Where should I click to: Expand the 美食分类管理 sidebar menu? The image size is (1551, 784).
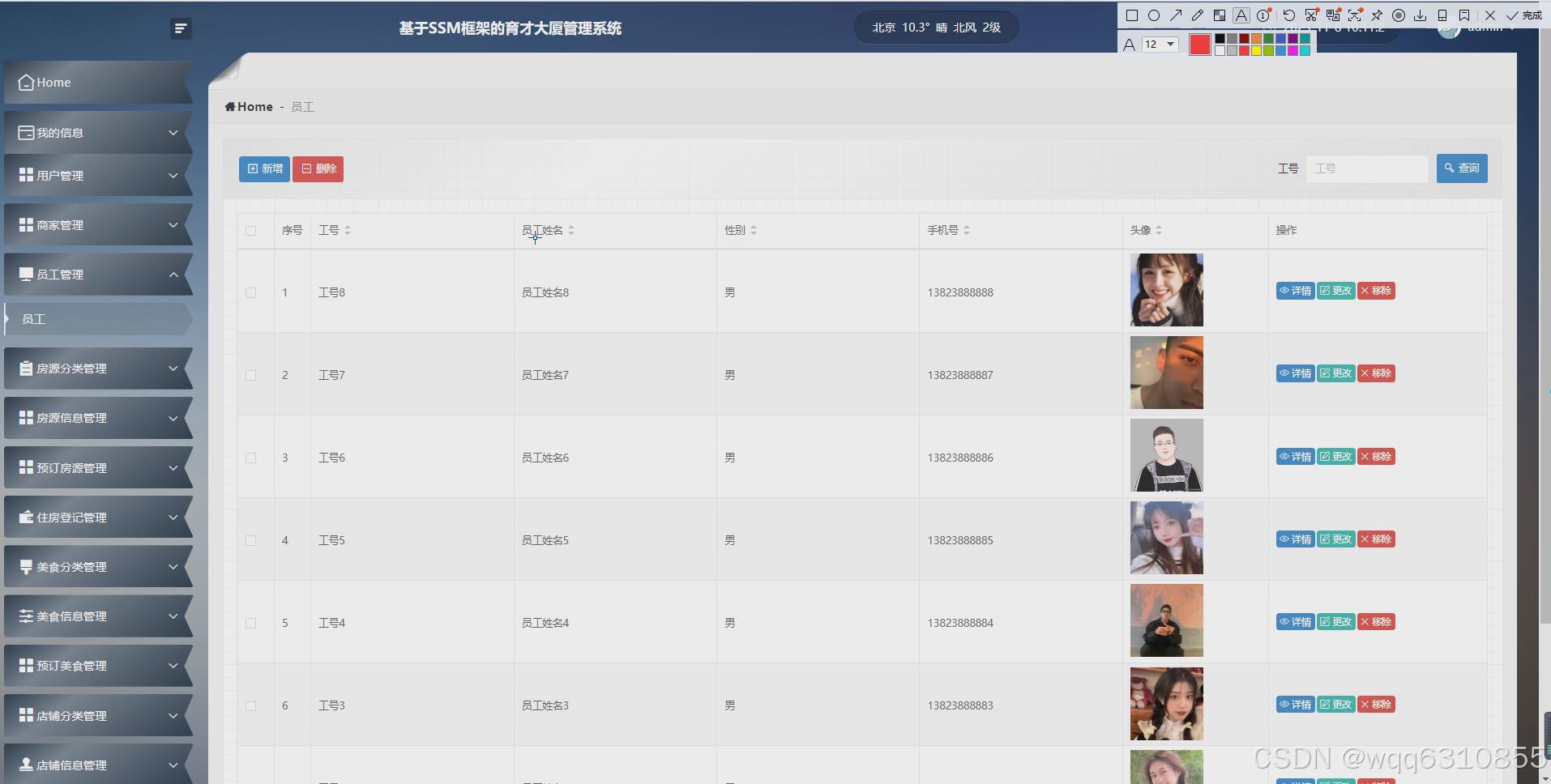(x=97, y=567)
